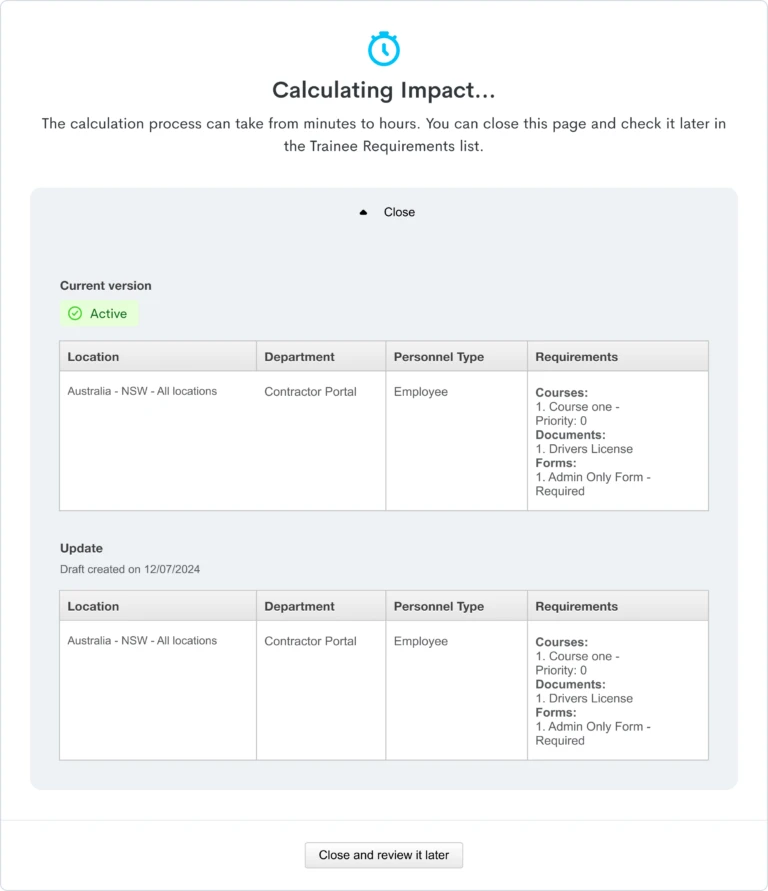Click the green Active check icon
768x891 pixels.
point(75,314)
